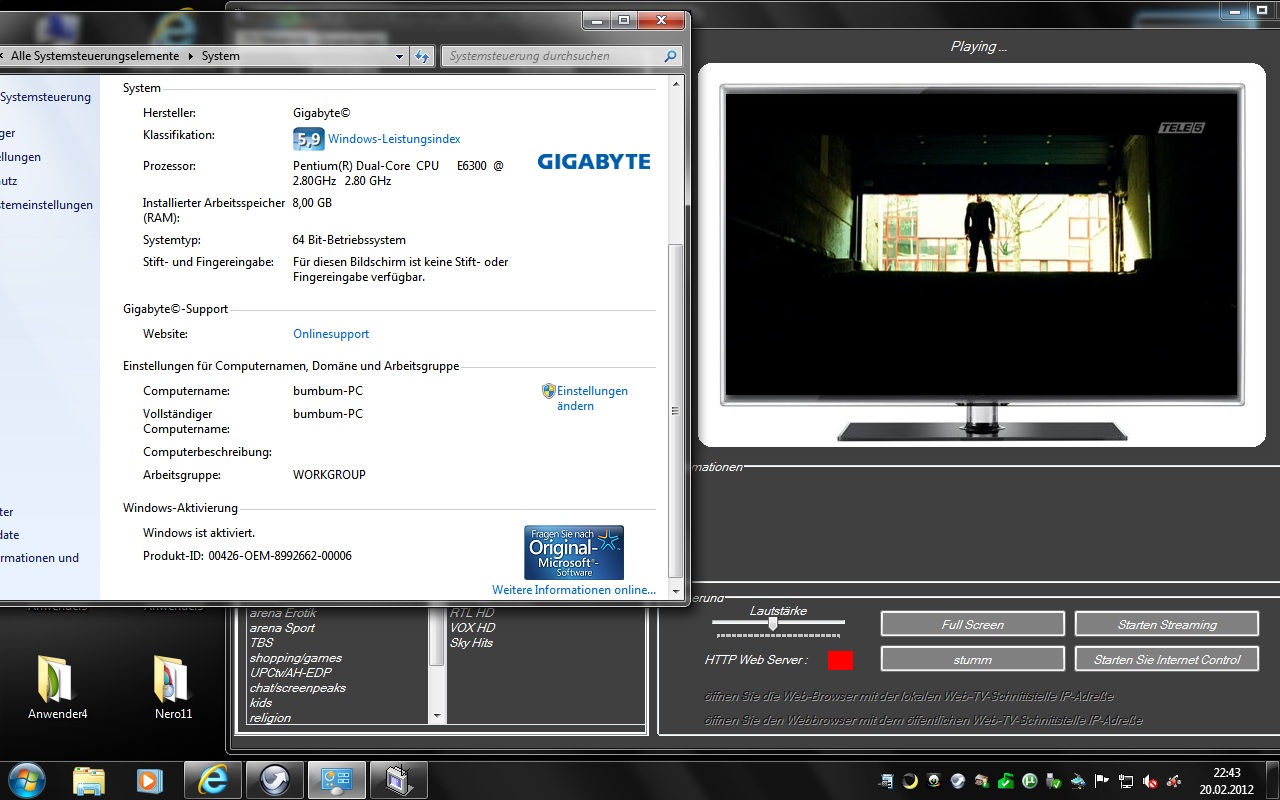The width and height of the screenshot is (1280, 800).
Task: Adjust the Lautstärke volume slider
Action: point(772,623)
